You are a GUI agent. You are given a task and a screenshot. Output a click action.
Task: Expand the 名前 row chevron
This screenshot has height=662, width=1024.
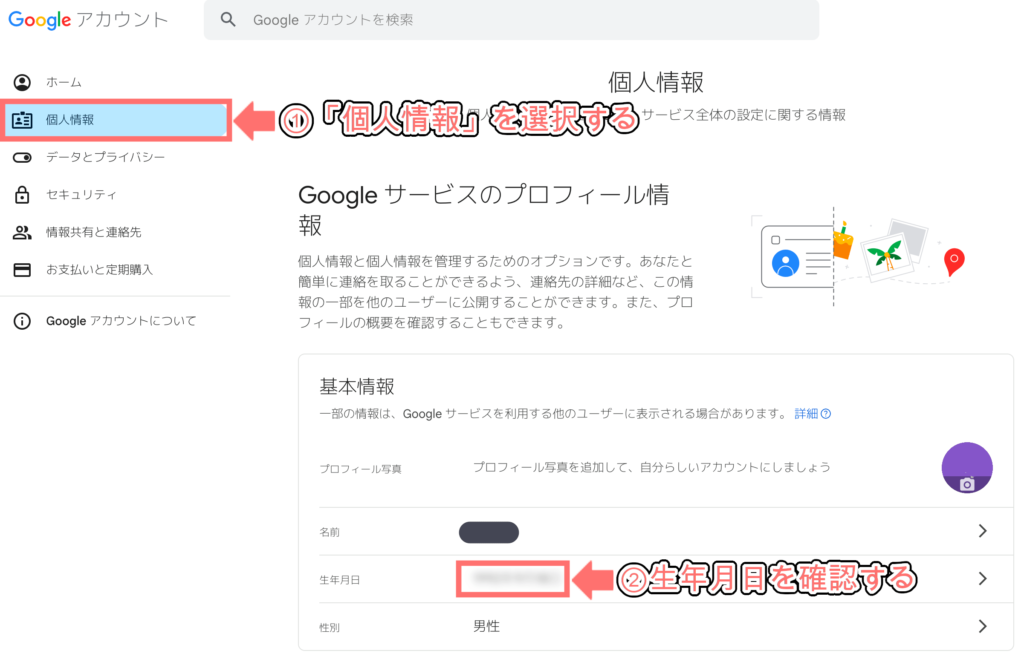click(982, 531)
